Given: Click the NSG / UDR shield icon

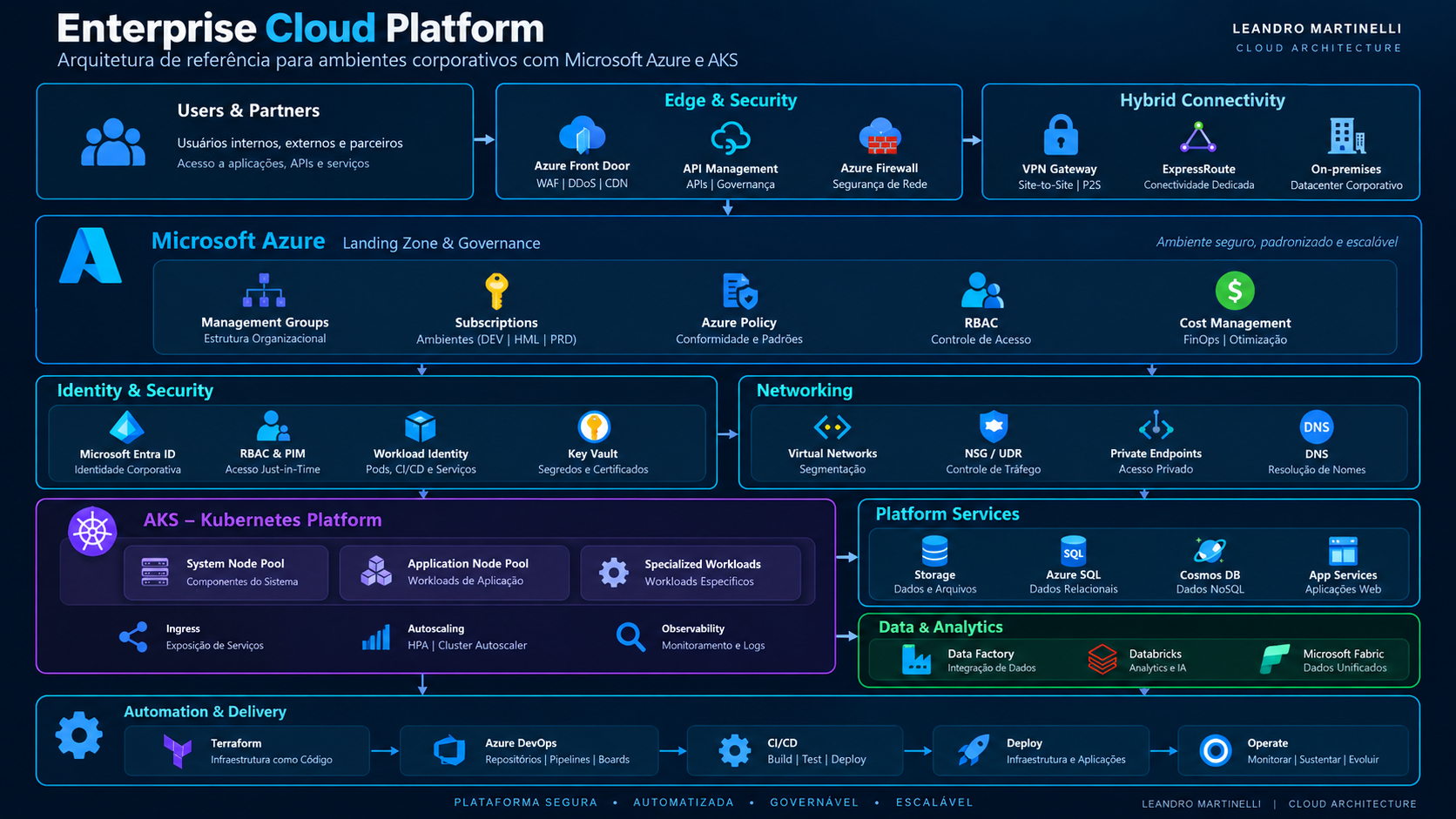Looking at the screenshot, I should tap(994, 426).
